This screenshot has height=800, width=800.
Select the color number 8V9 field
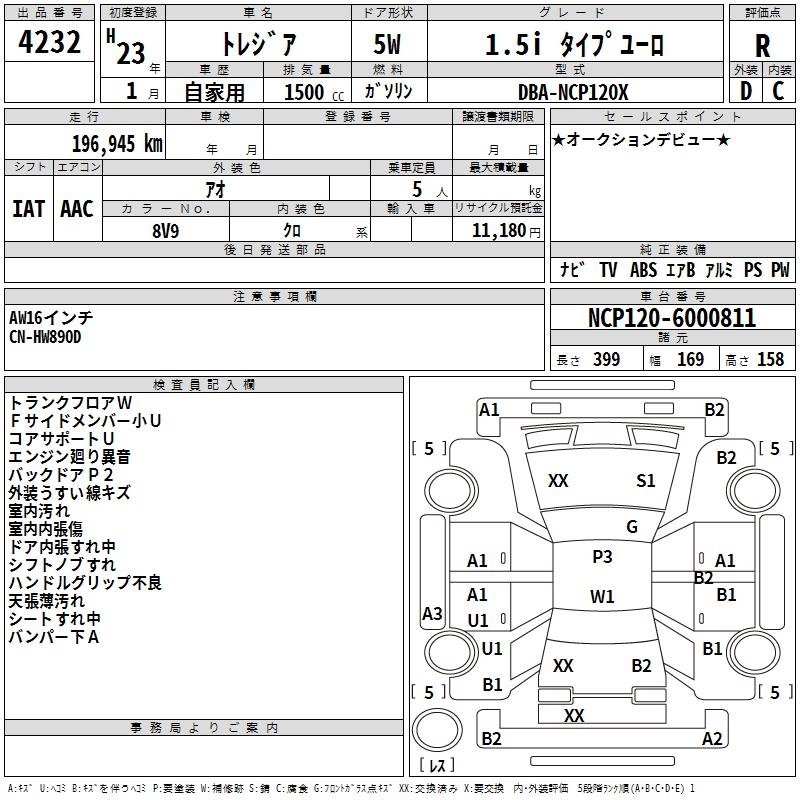pyautogui.click(x=166, y=231)
